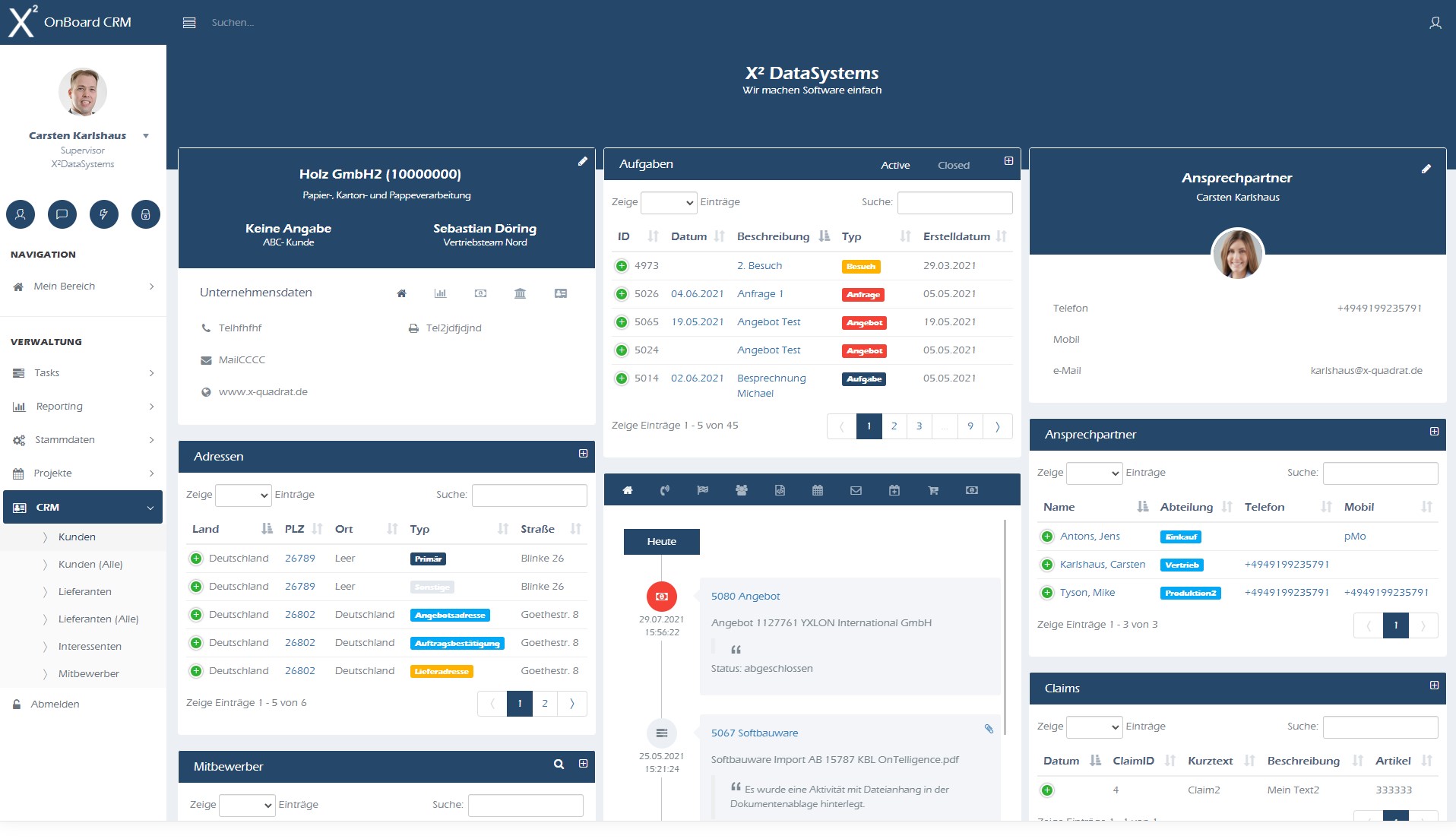Open the Angebot Test link for task 5065
Screen dimensions: 1456x839
click(x=768, y=322)
